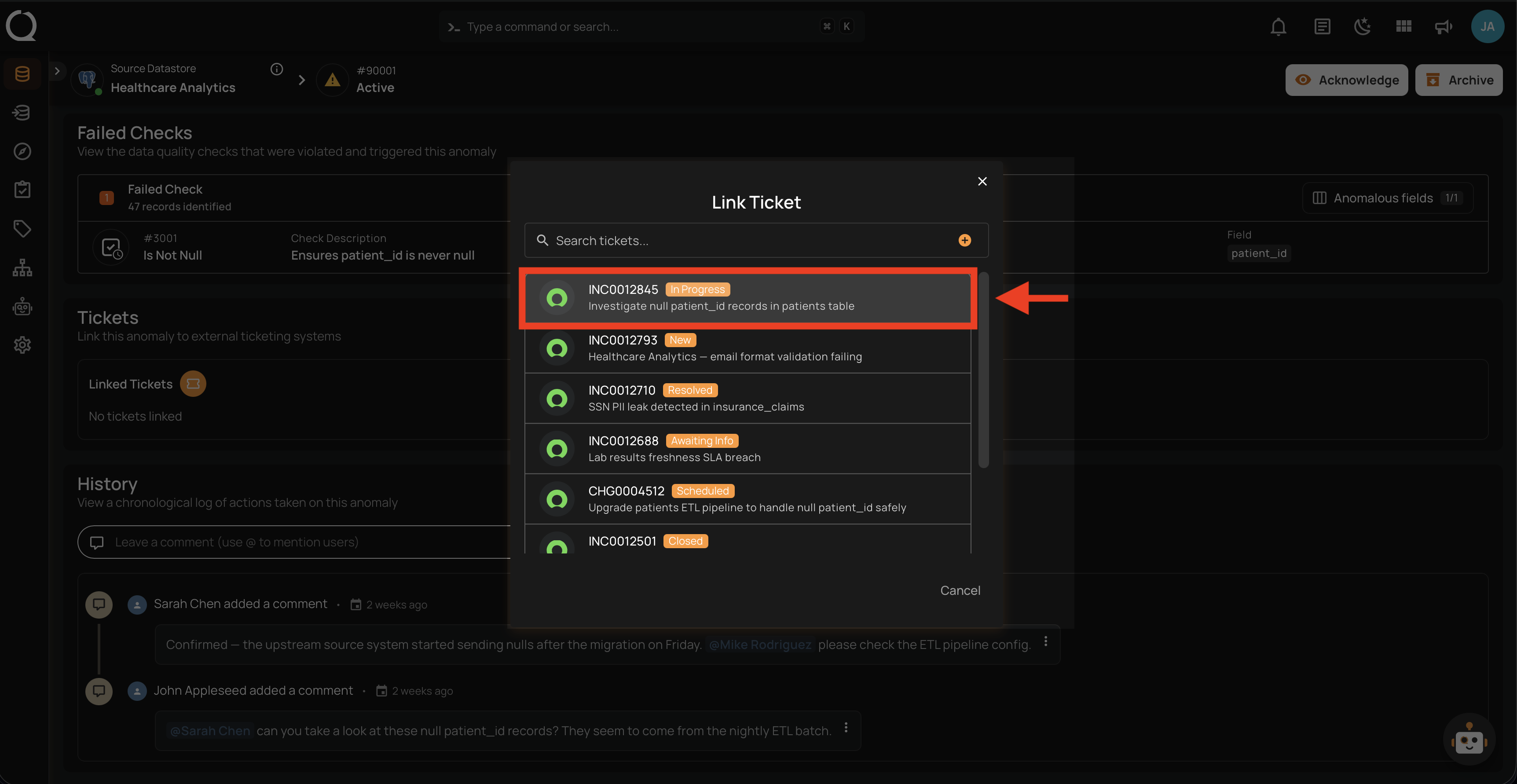1517x784 pixels.
Task: Select ticket INC0012688 Awaiting Info
Action: [x=748, y=449]
